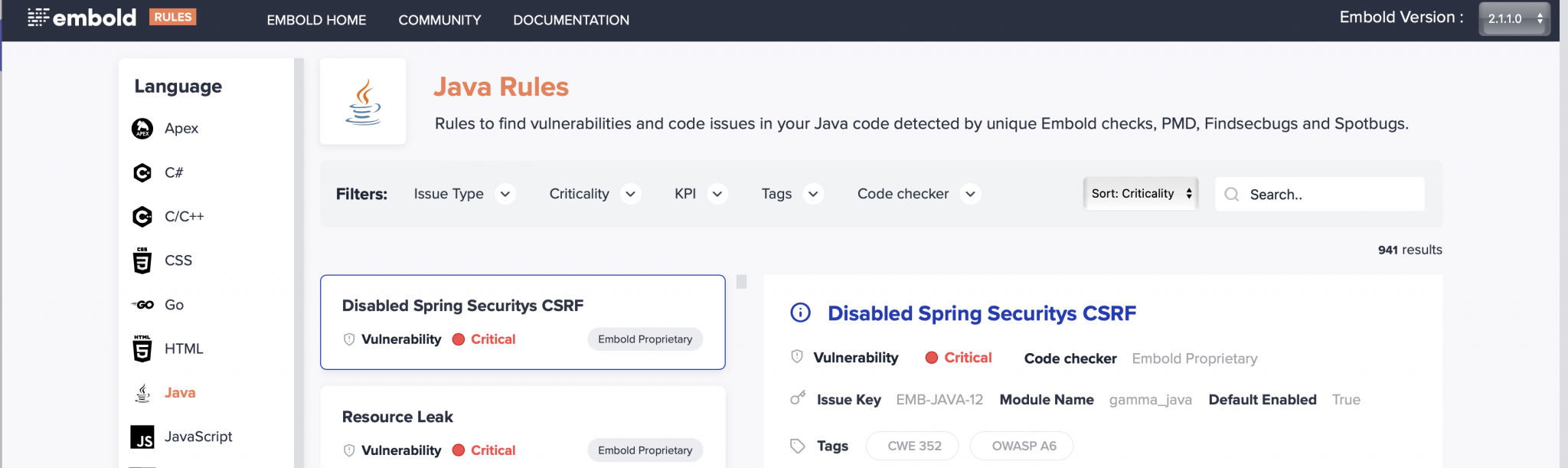Open the Embold Version 2.1.1.0 selector
The width and height of the screenshot is (1568, 468).
pos(1513,19)
